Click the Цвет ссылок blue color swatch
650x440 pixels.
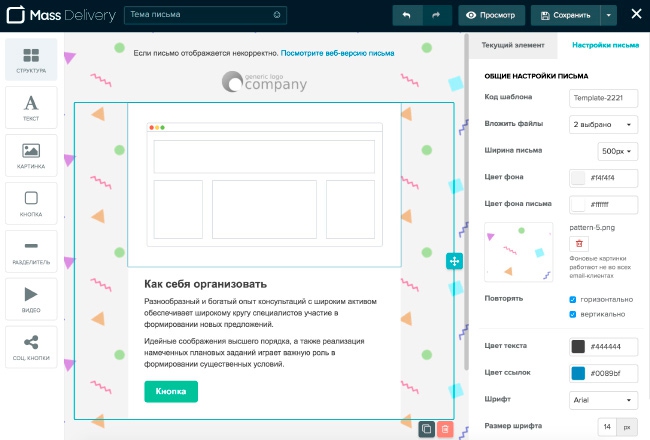click(x=577, y=373)
